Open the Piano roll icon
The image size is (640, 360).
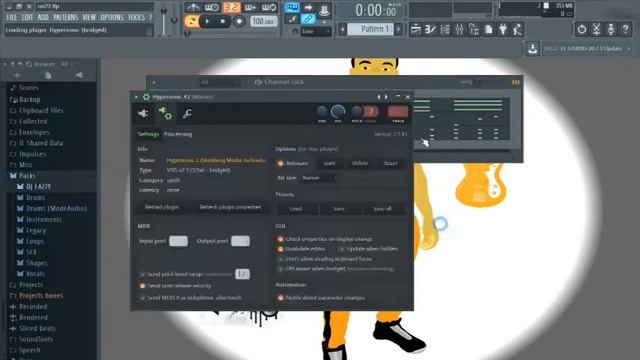(x=430, y=29)
